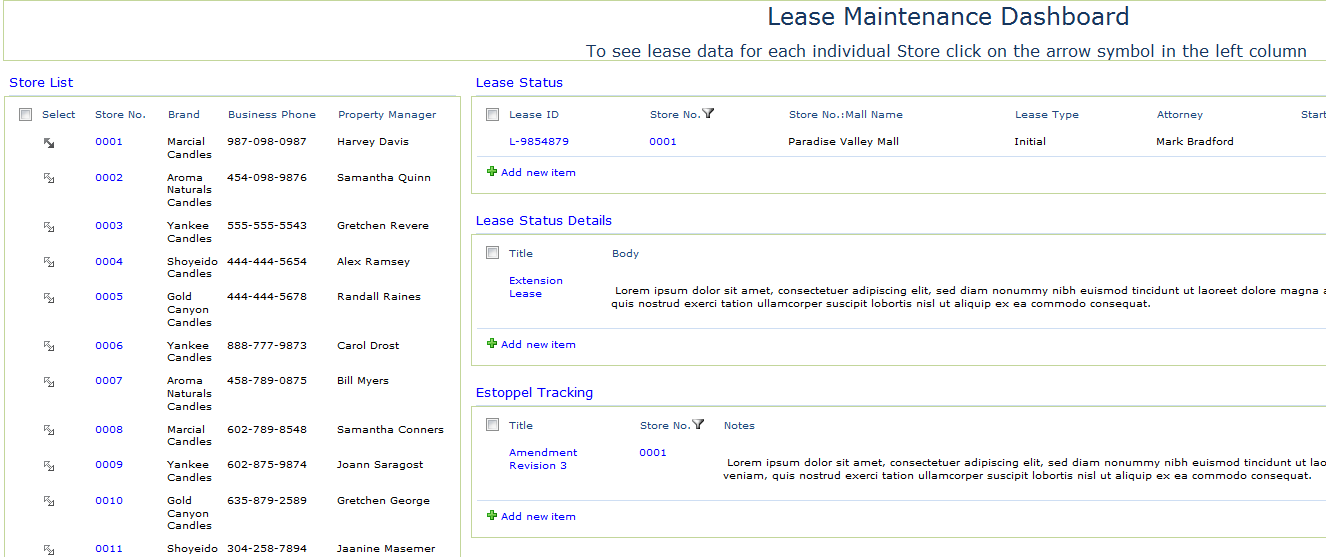Click the arrow icon for store 0001
The image size is (1326, 557).
(x=49, y=143)
